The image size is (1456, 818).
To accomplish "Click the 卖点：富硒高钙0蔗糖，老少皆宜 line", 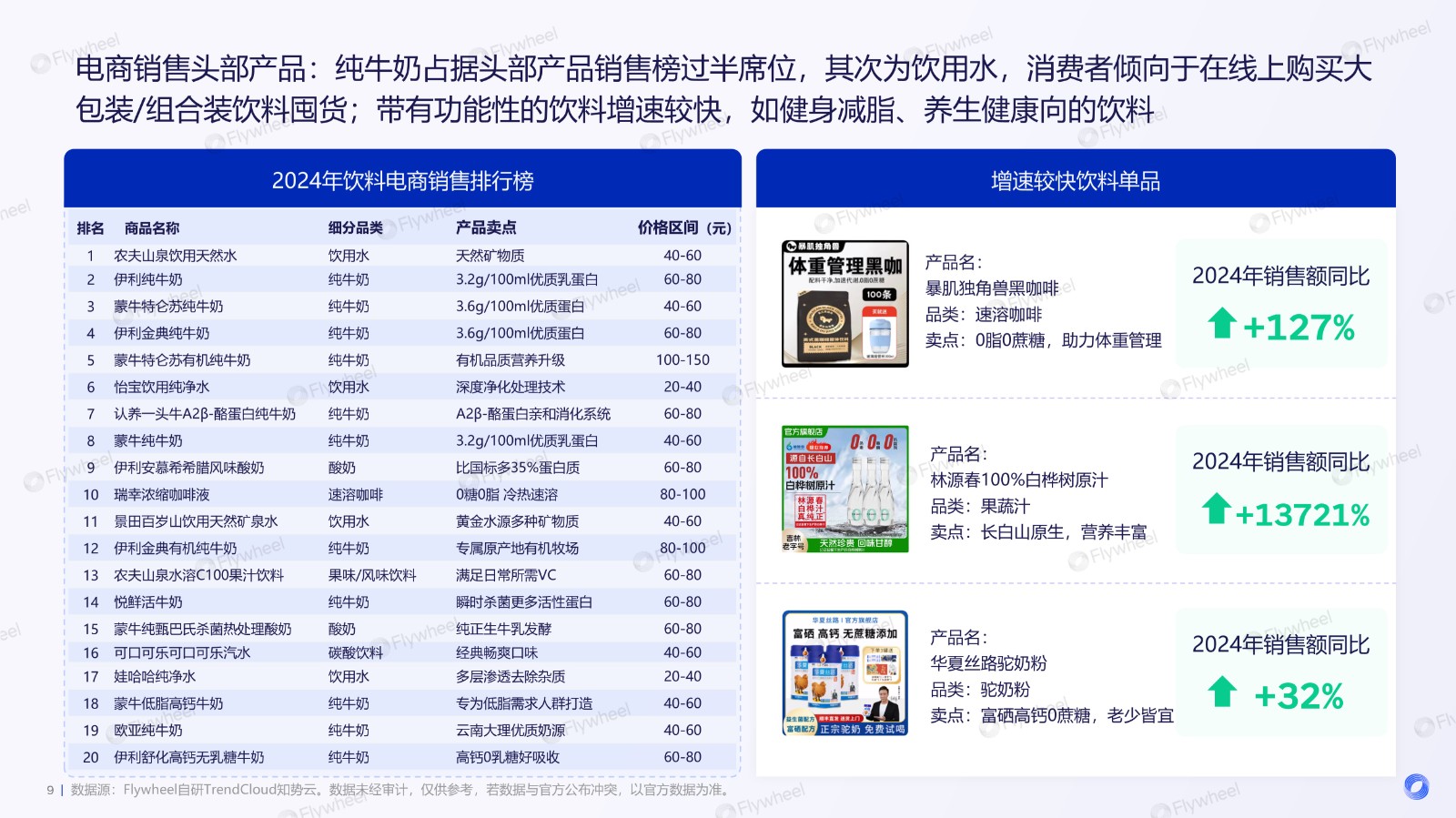I will (x=1052, y=716).
